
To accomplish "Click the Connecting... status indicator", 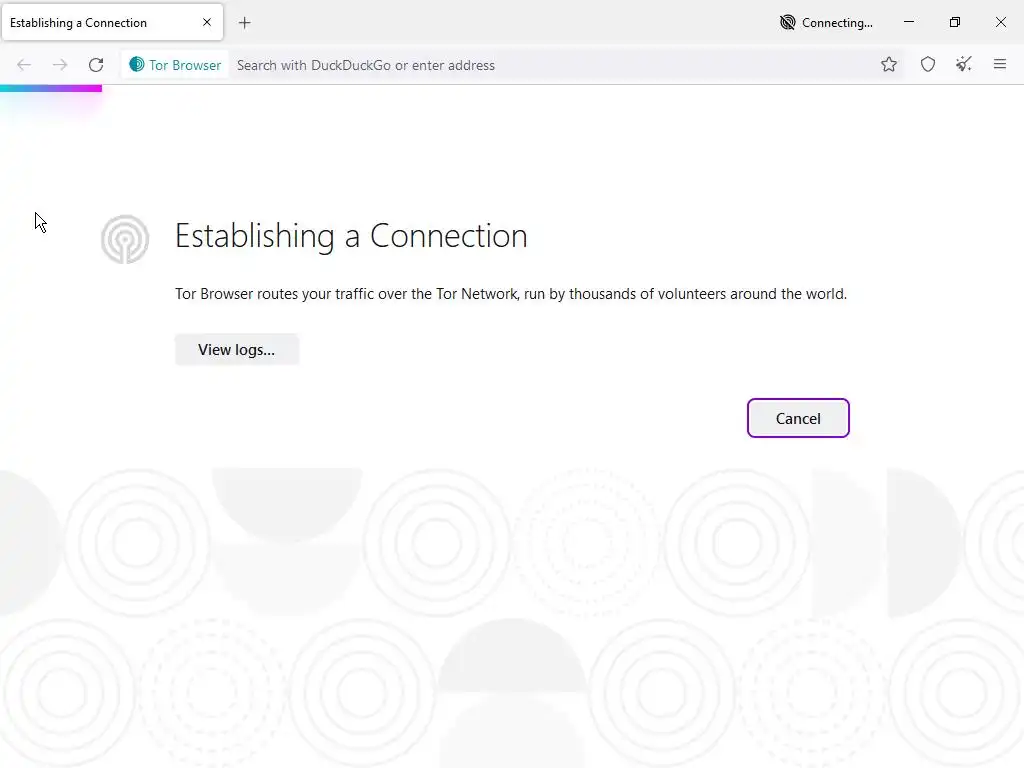I will [x=827, y=23].
